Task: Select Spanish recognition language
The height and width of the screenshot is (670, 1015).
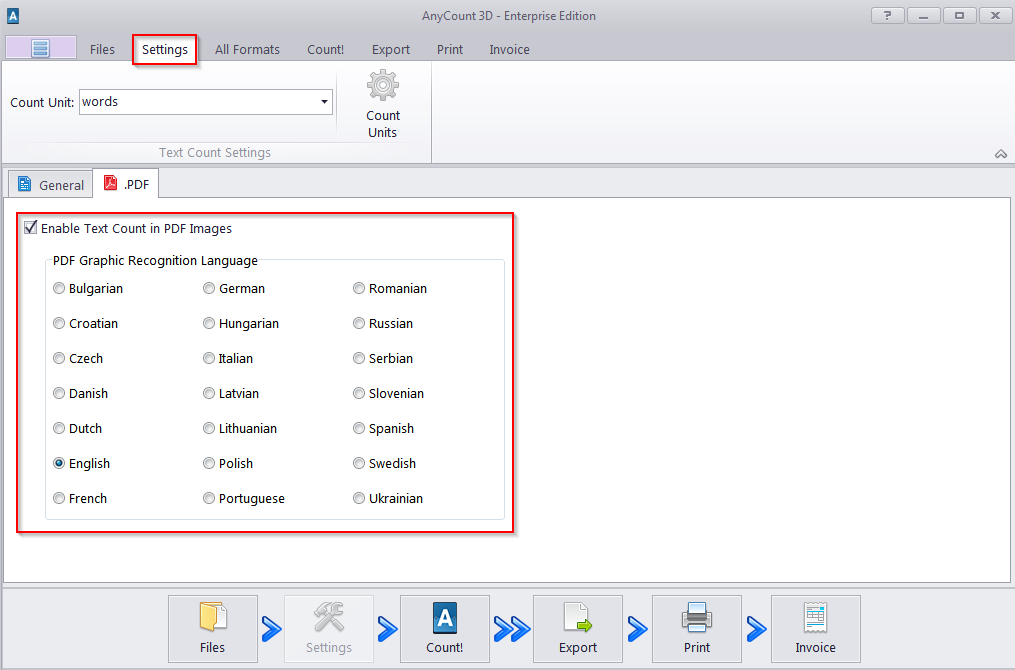Action: 384,428
